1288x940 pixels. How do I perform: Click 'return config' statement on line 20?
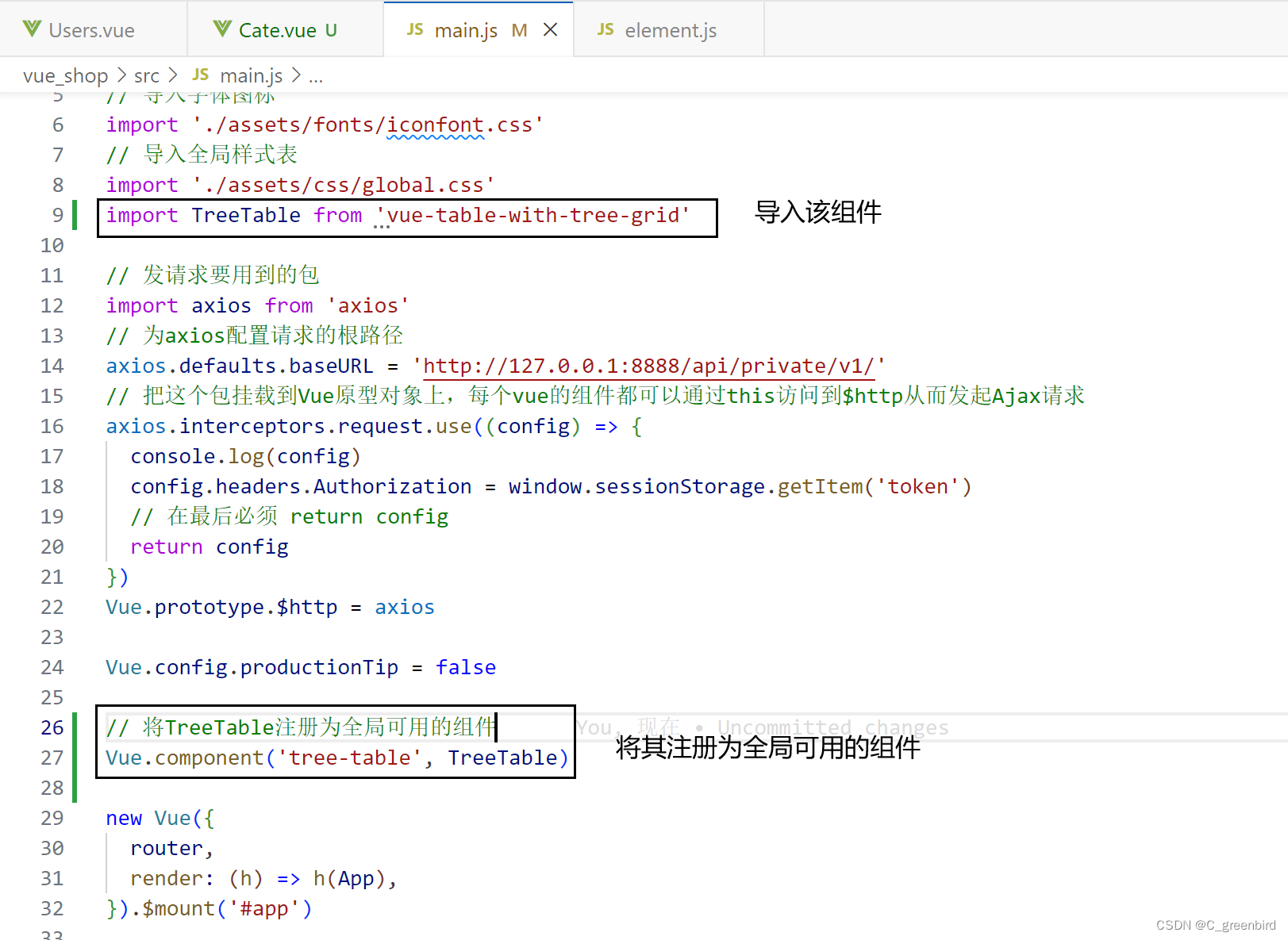click(210, 547)
